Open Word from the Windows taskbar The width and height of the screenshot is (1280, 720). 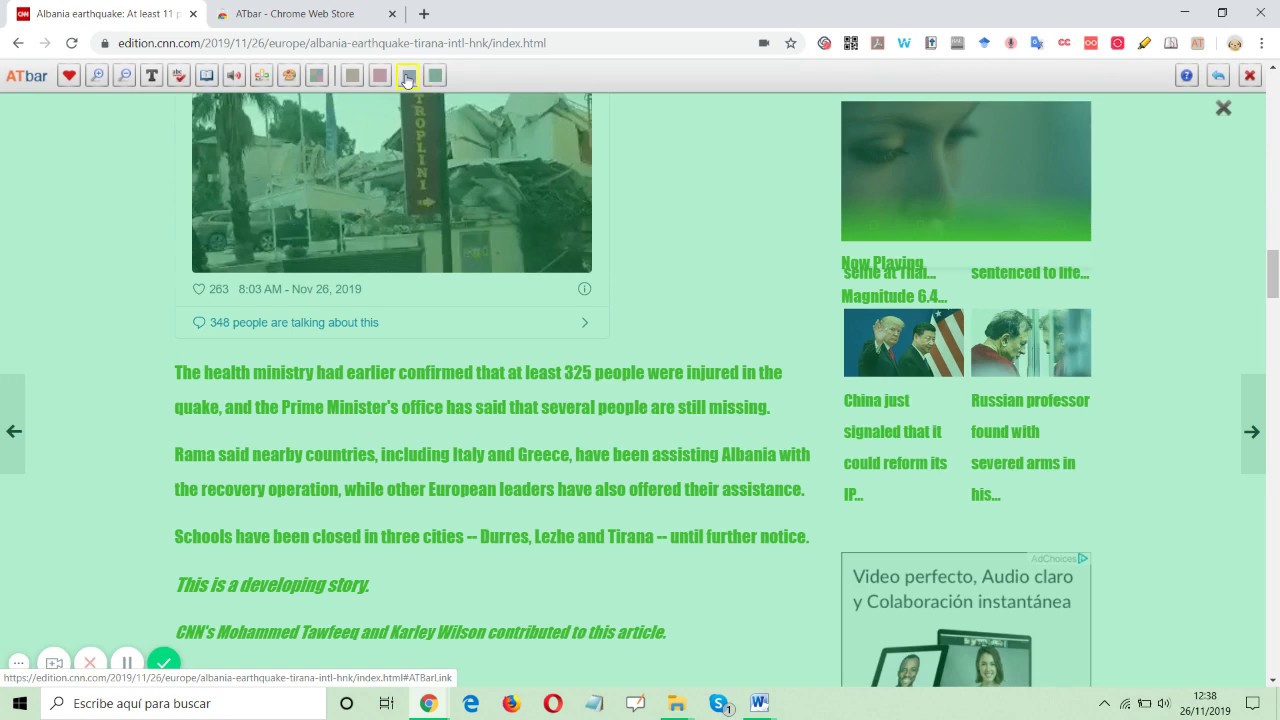point(759,703)
